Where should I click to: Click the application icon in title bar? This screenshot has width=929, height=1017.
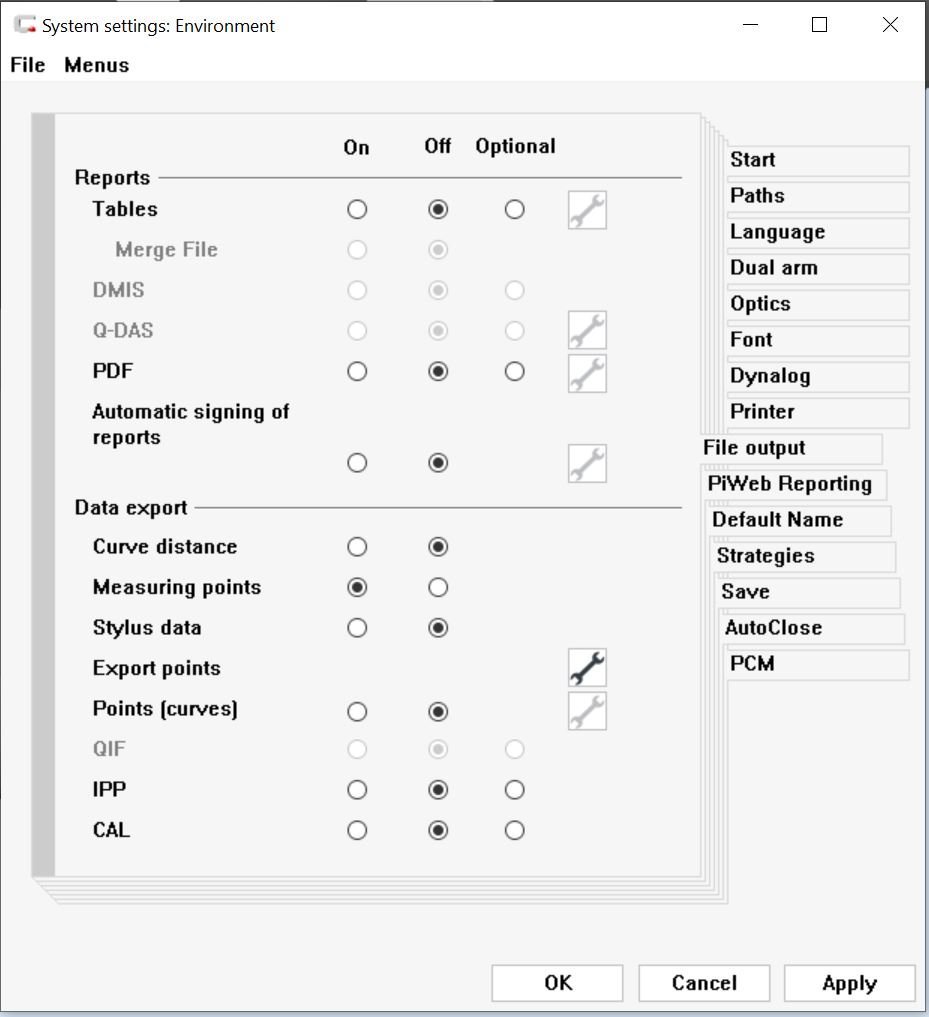pos(25,25)
